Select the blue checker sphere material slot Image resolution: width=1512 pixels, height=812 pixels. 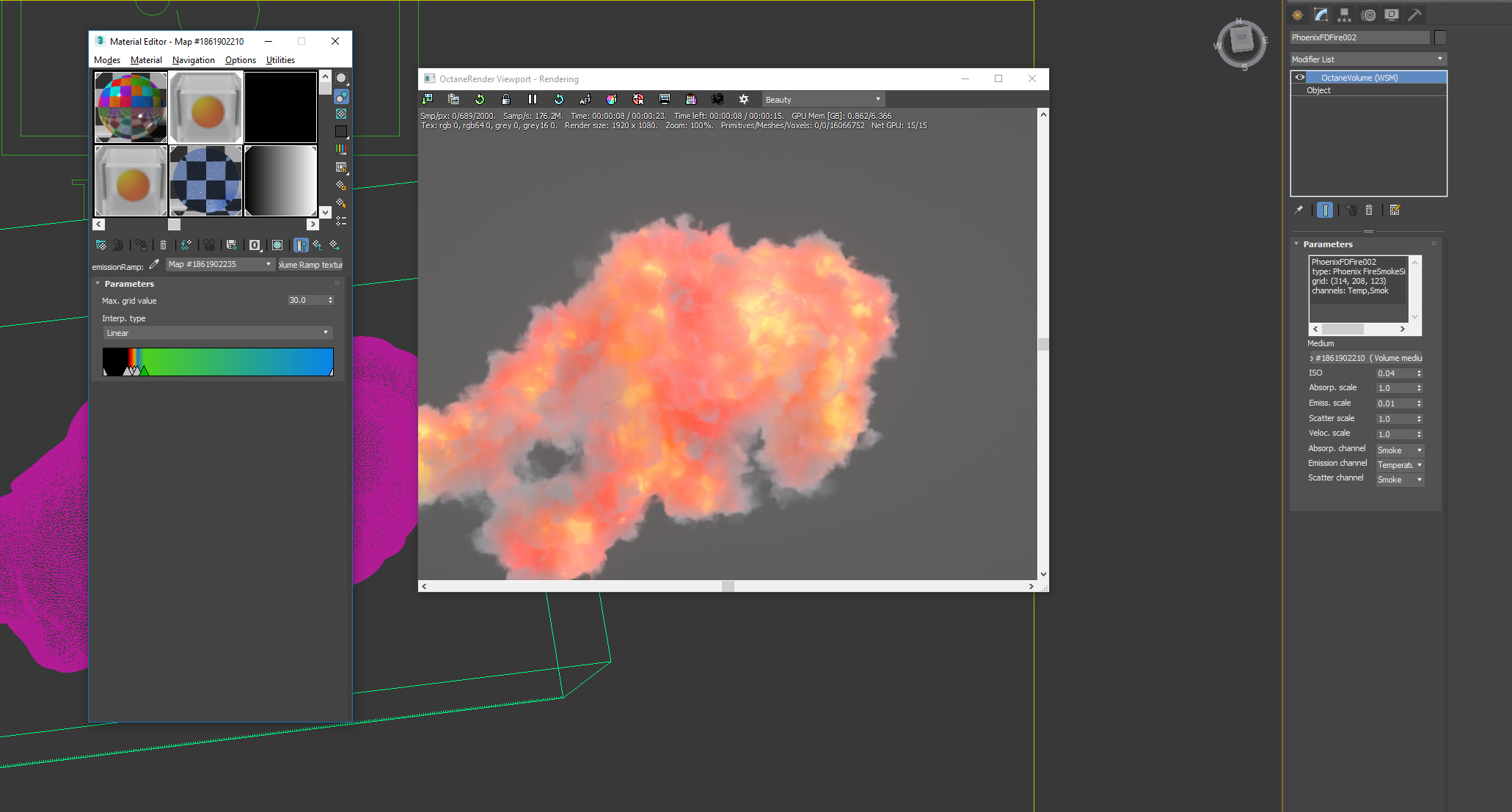206,180
